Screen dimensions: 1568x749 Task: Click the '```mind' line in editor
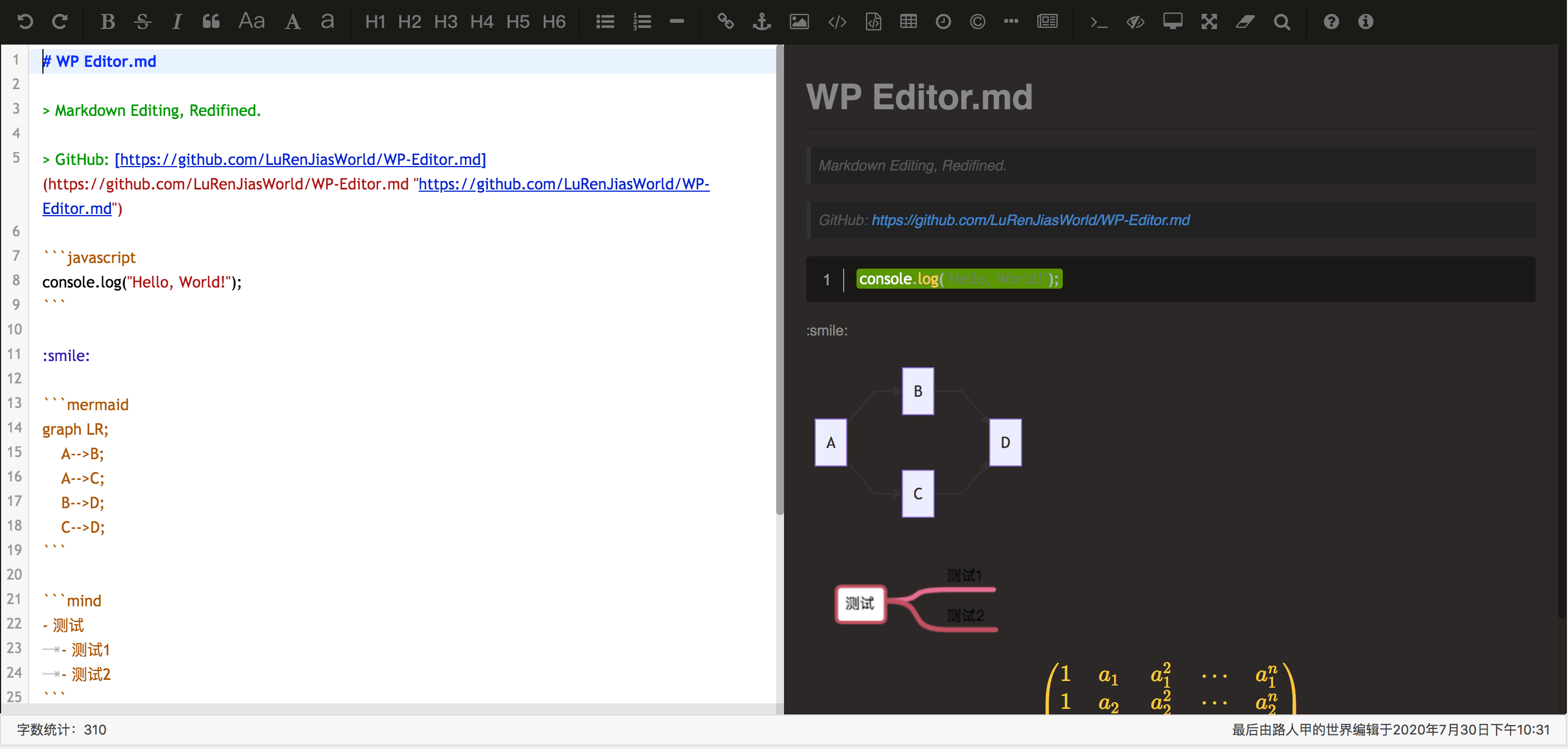[72, 601]
